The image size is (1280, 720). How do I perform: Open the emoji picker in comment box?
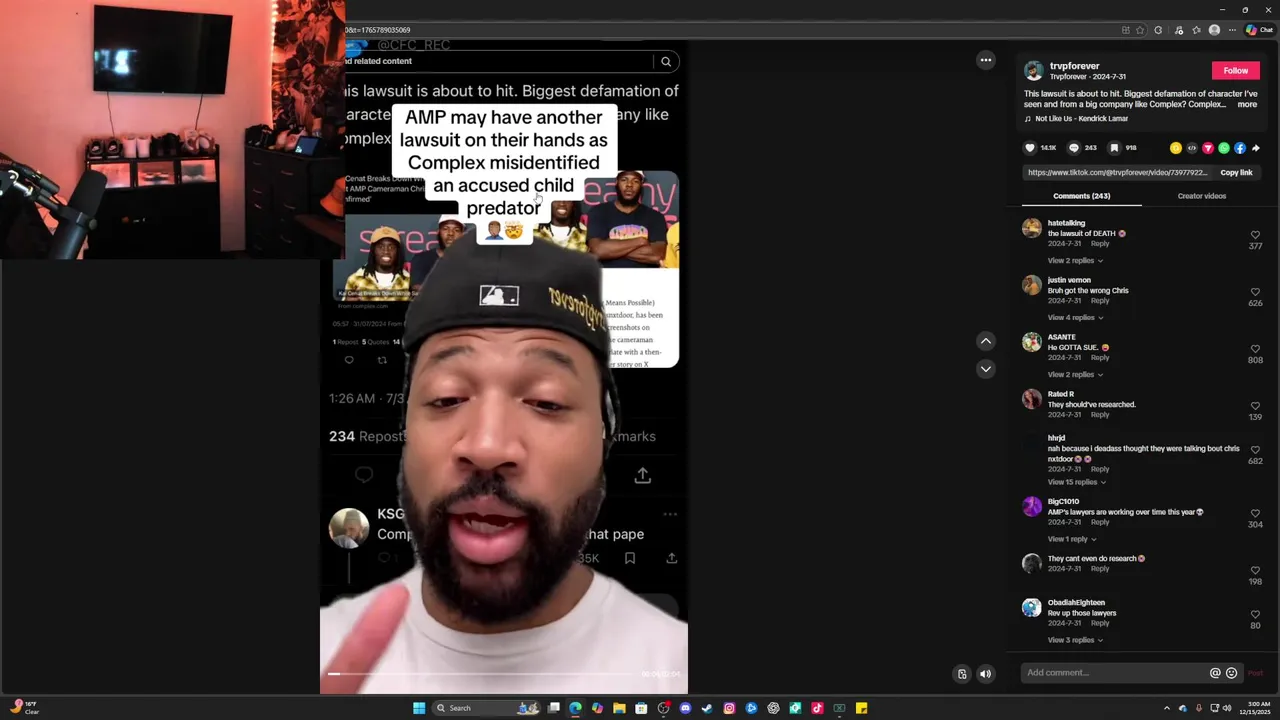click(x=1232, y=673)
